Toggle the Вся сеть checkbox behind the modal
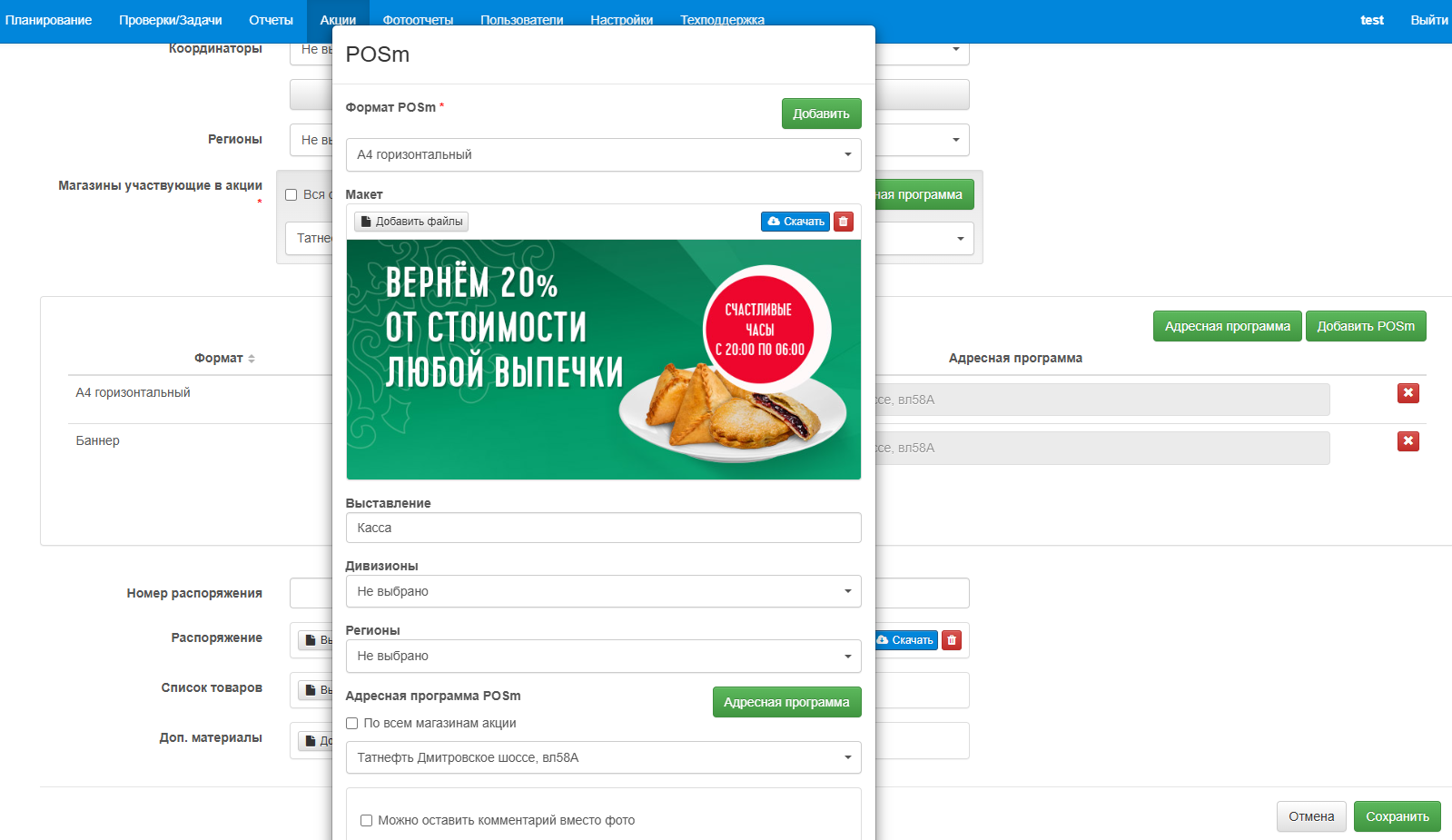Viewport: 1452px width, 840px height. tap(291, 194)
